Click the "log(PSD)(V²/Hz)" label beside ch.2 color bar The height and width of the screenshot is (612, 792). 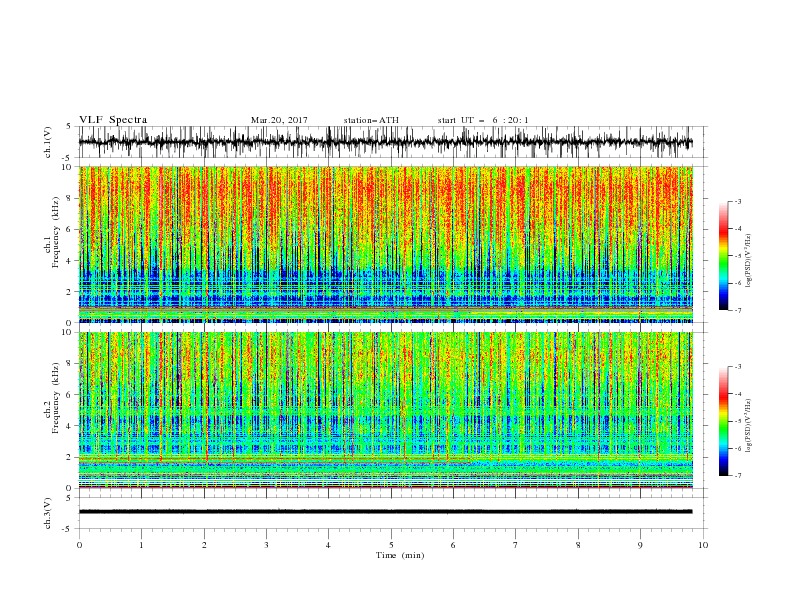point(748,425)
